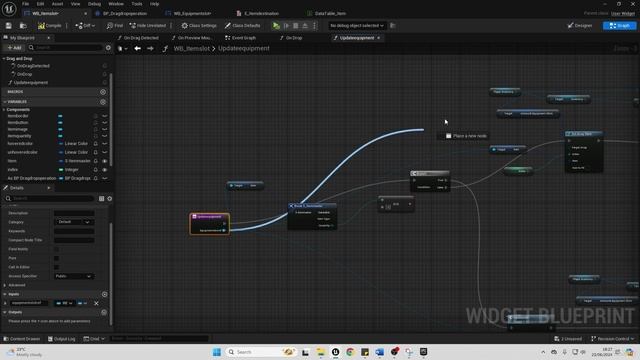This screenshot has height=360, width=640.
Task: Open the Category dropdown showing Default
Action: click(x=74, y=222)
